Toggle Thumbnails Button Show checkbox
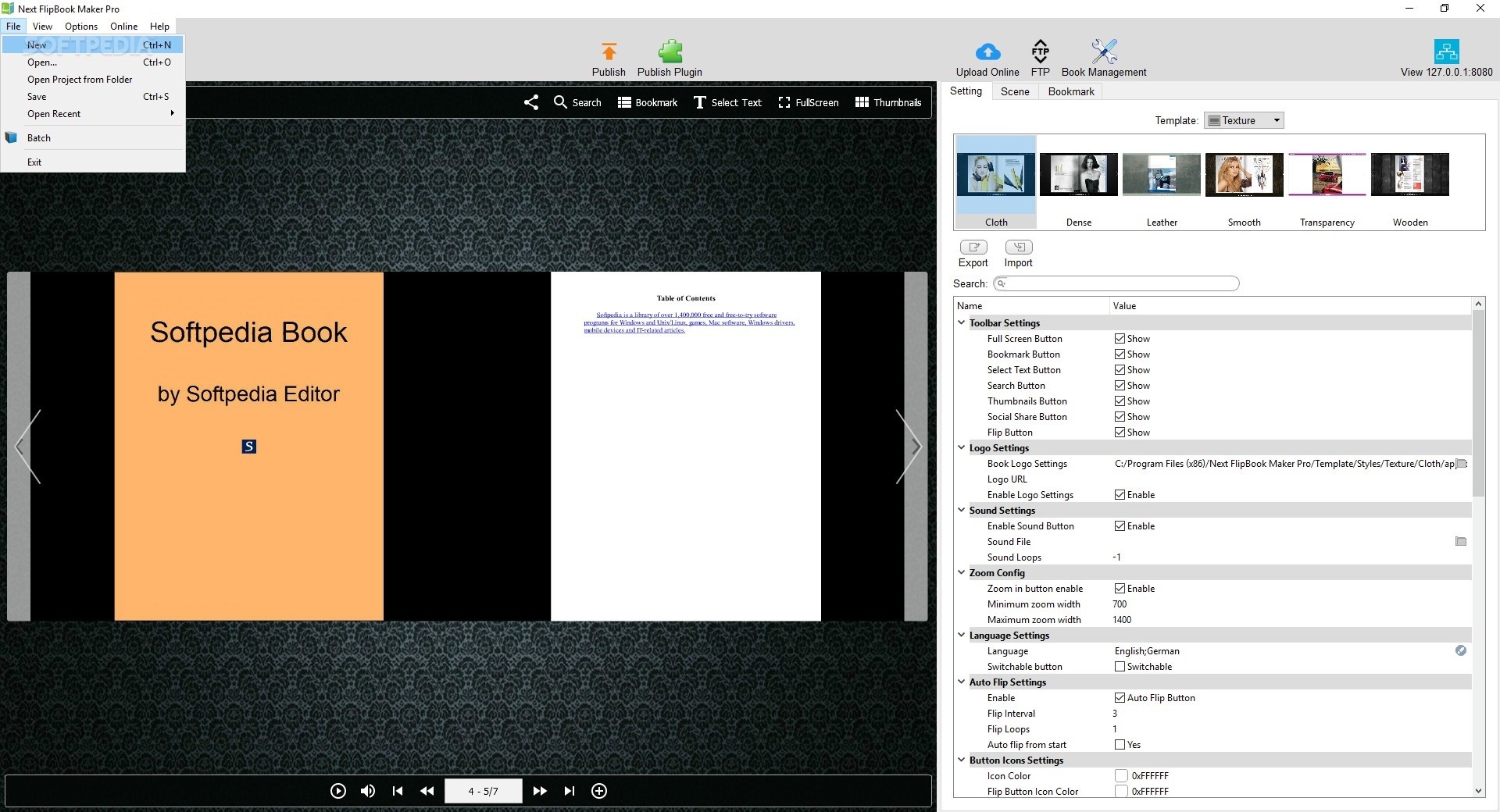This screenshot has width=1500, height=812. click(x=1120, y=401)
